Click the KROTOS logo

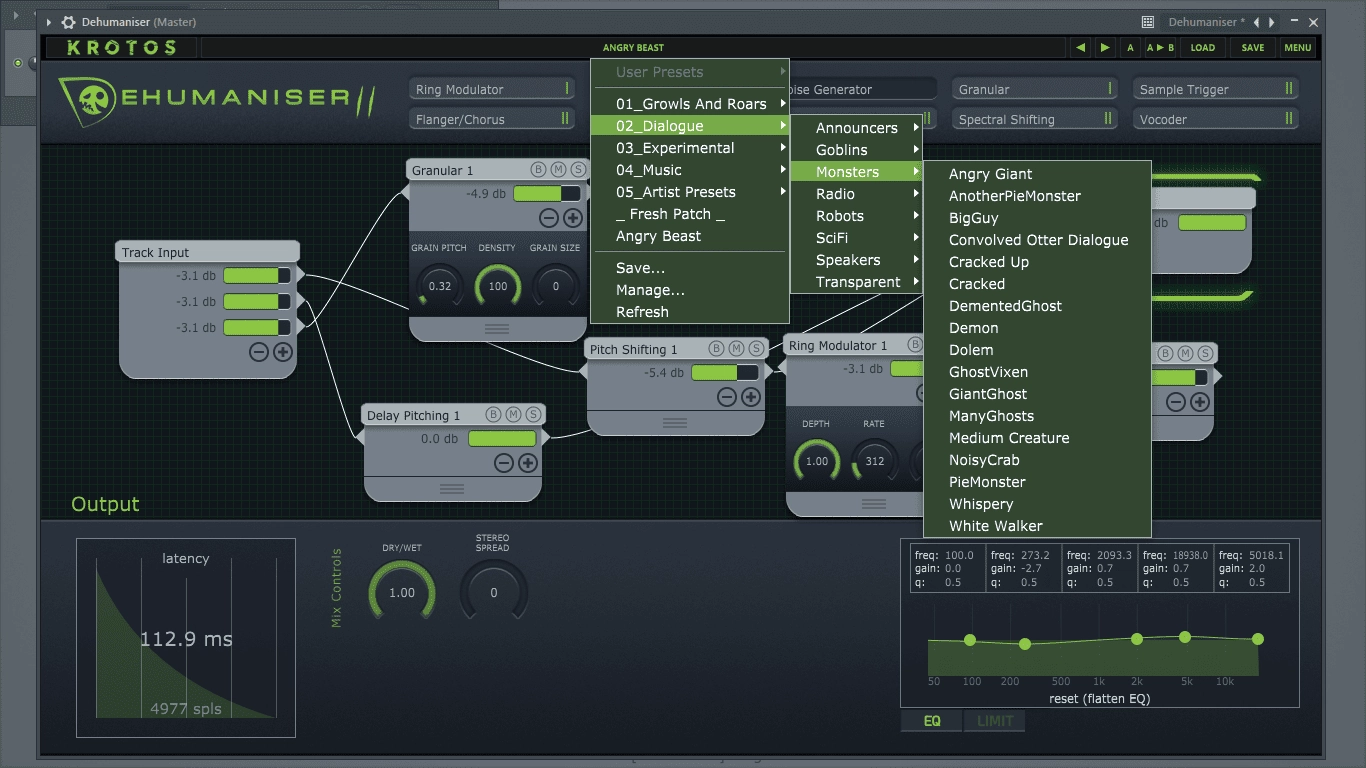coord(122,47)
